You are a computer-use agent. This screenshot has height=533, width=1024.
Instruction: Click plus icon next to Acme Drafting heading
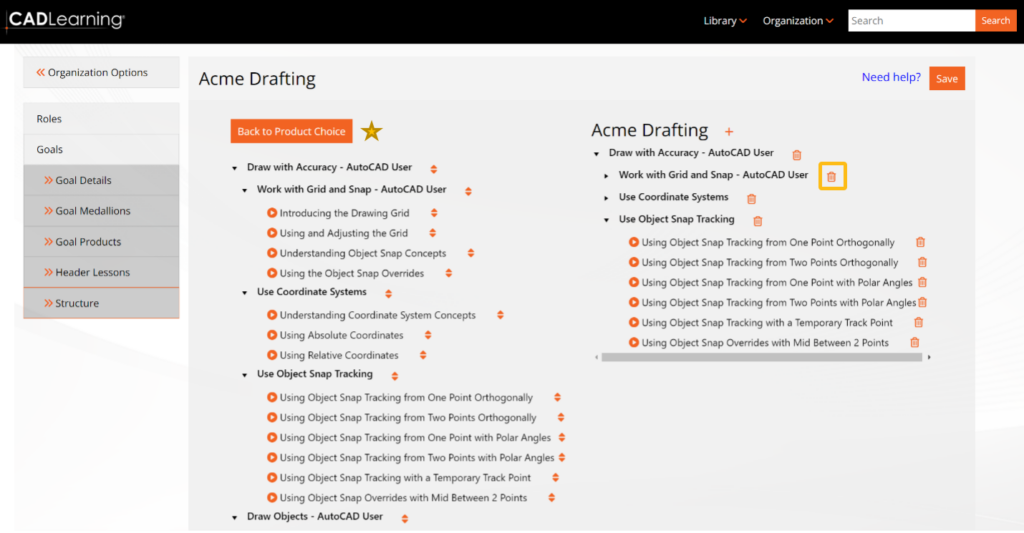(x=728, y=132)
